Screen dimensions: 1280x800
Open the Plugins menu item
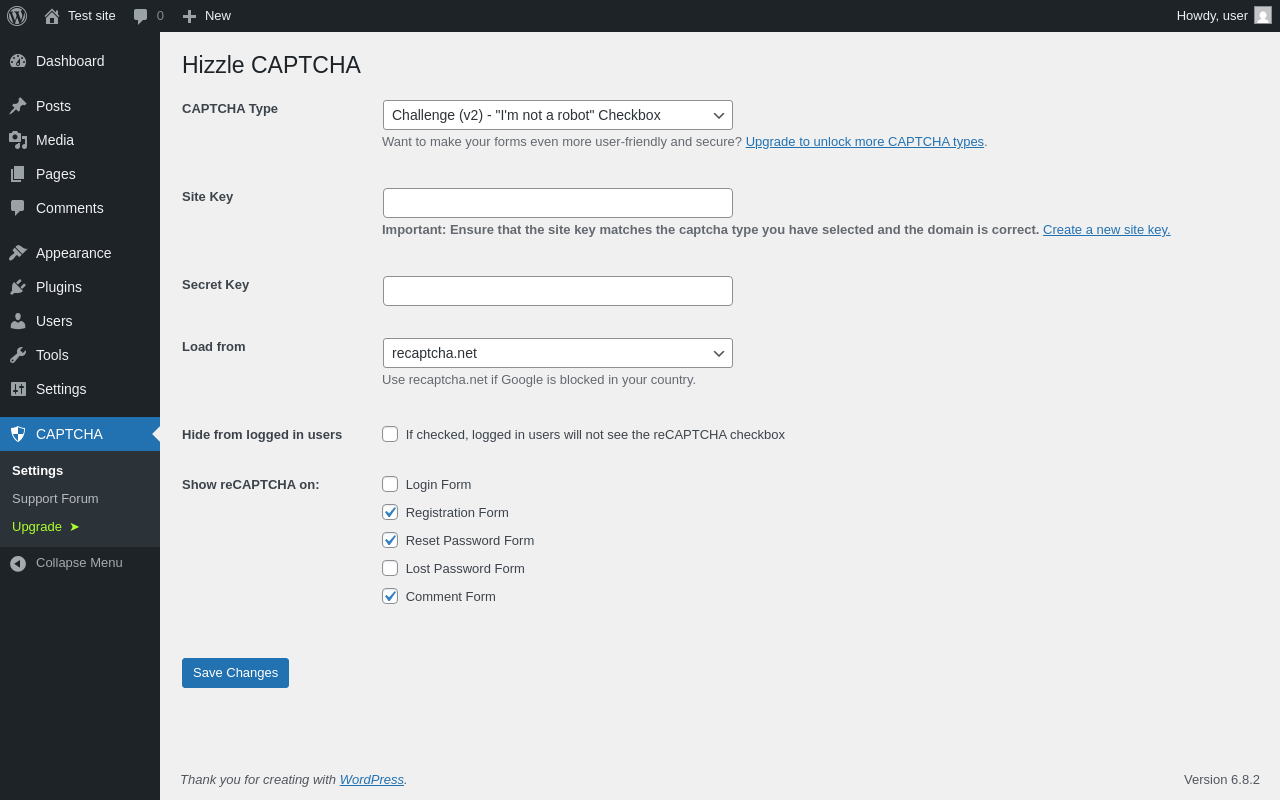pos(80,287)
